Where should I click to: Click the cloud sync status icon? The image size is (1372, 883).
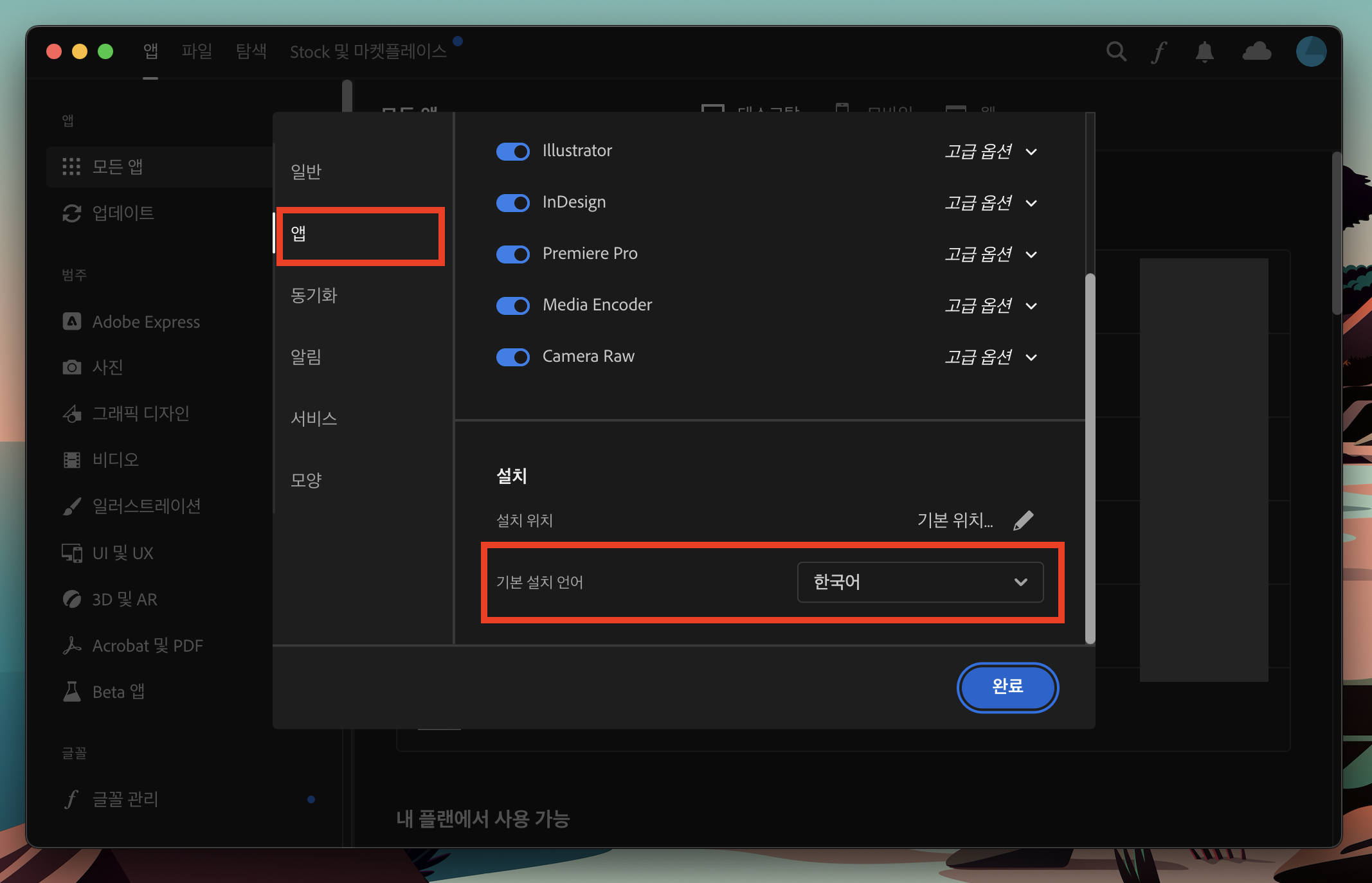[1256, 51]
